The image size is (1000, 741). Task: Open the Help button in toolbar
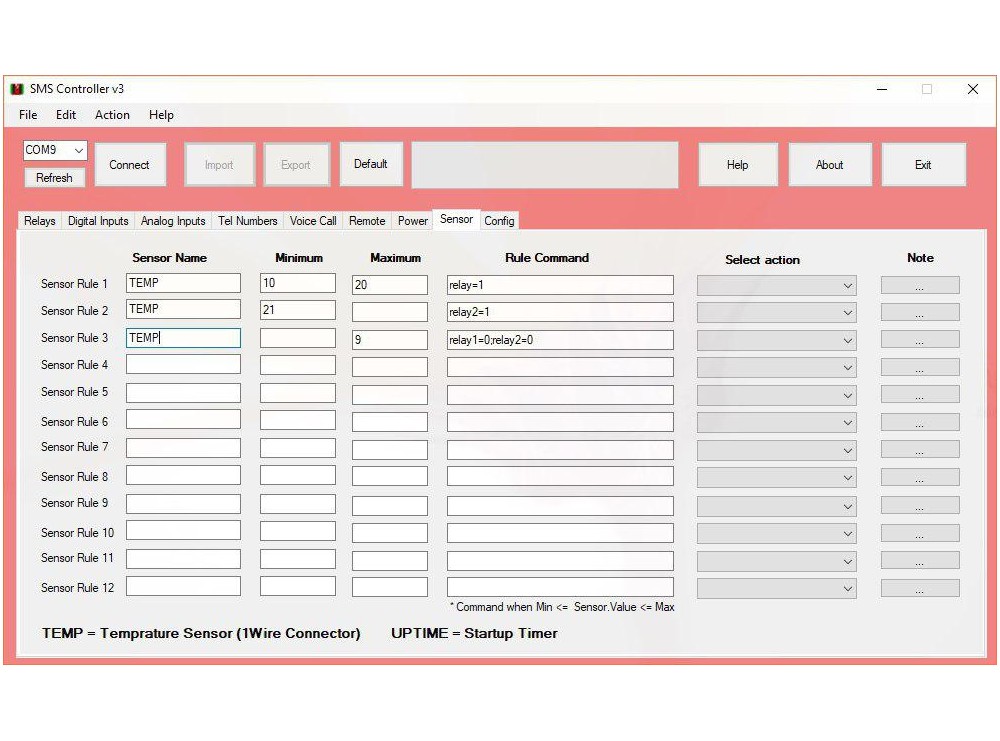pos(737,165)
